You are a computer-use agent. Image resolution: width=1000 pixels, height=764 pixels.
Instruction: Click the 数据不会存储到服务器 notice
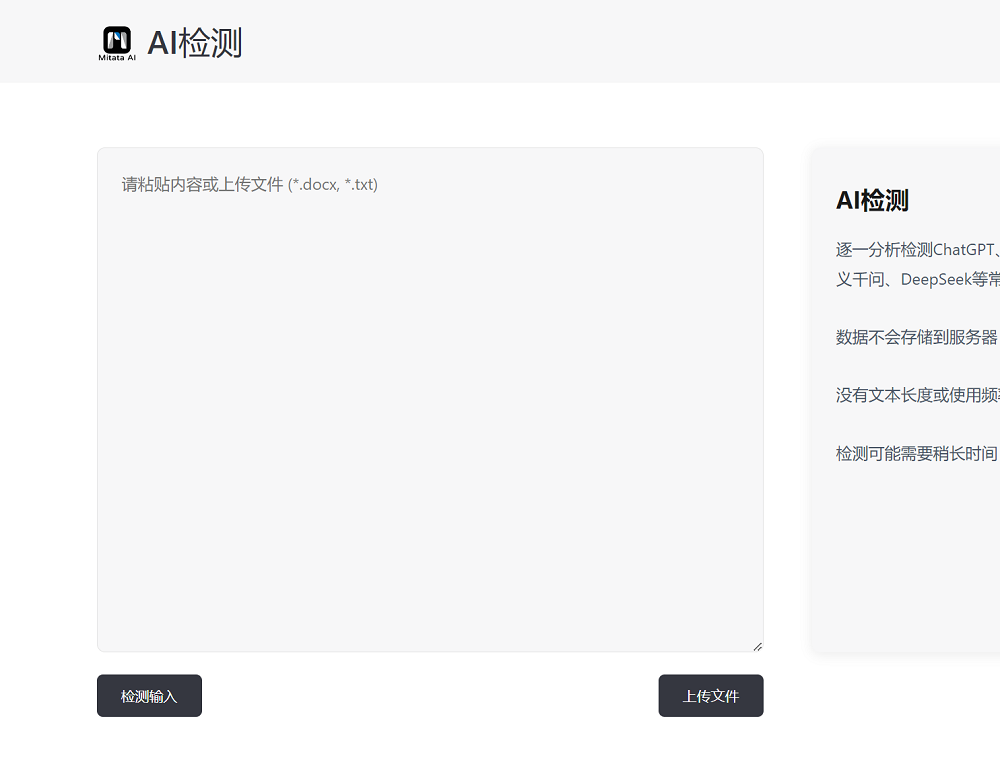click(917, 337)
